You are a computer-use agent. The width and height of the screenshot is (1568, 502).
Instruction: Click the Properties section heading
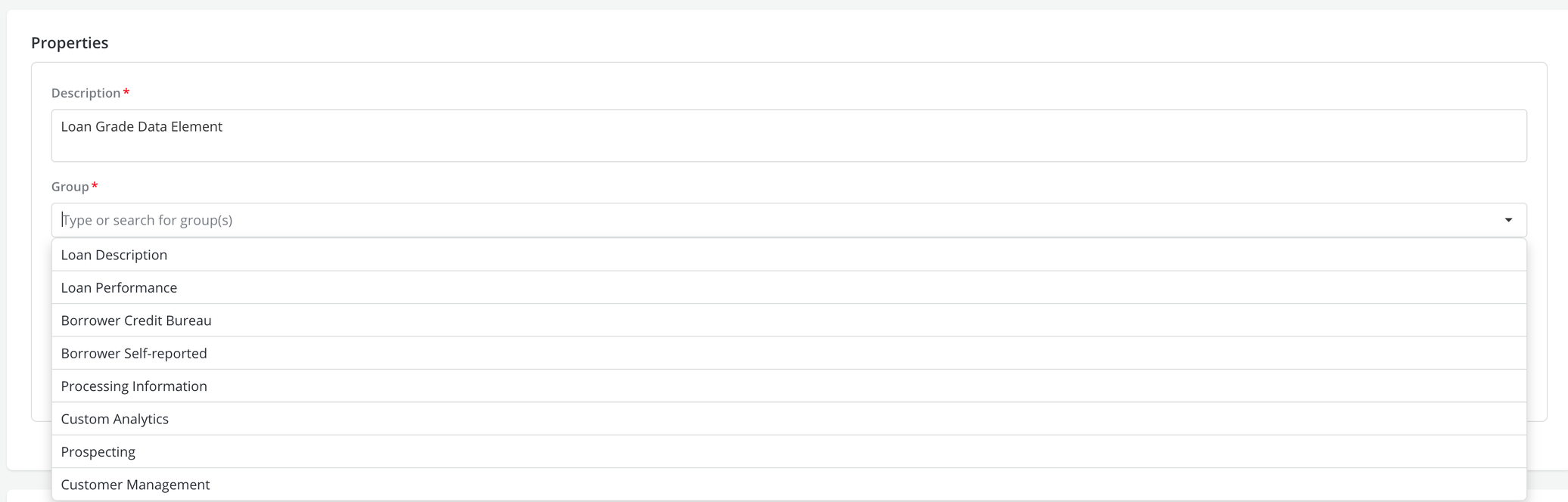point(70,43)
